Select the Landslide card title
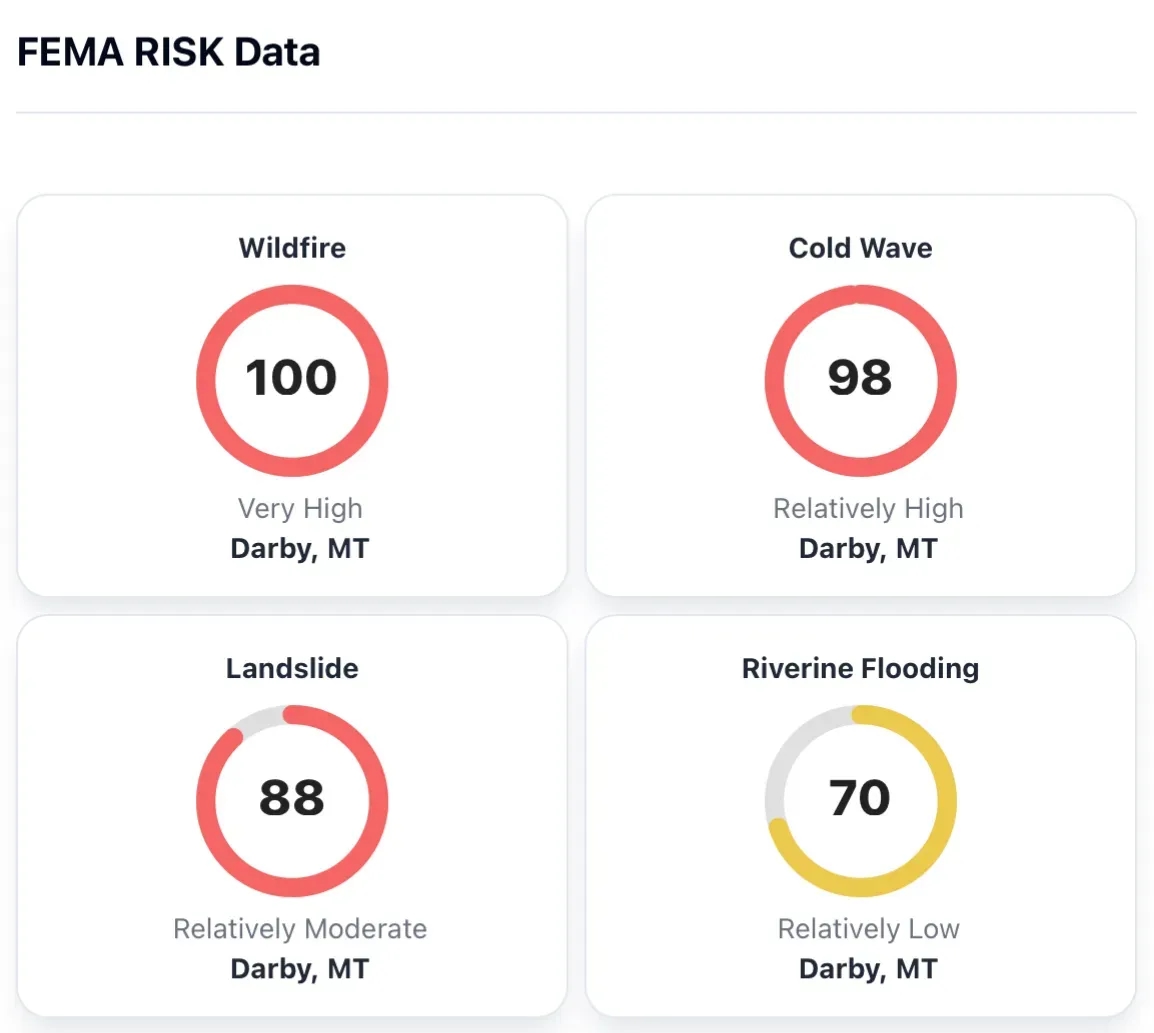Screen dimensions: 1154x1033 292,668
